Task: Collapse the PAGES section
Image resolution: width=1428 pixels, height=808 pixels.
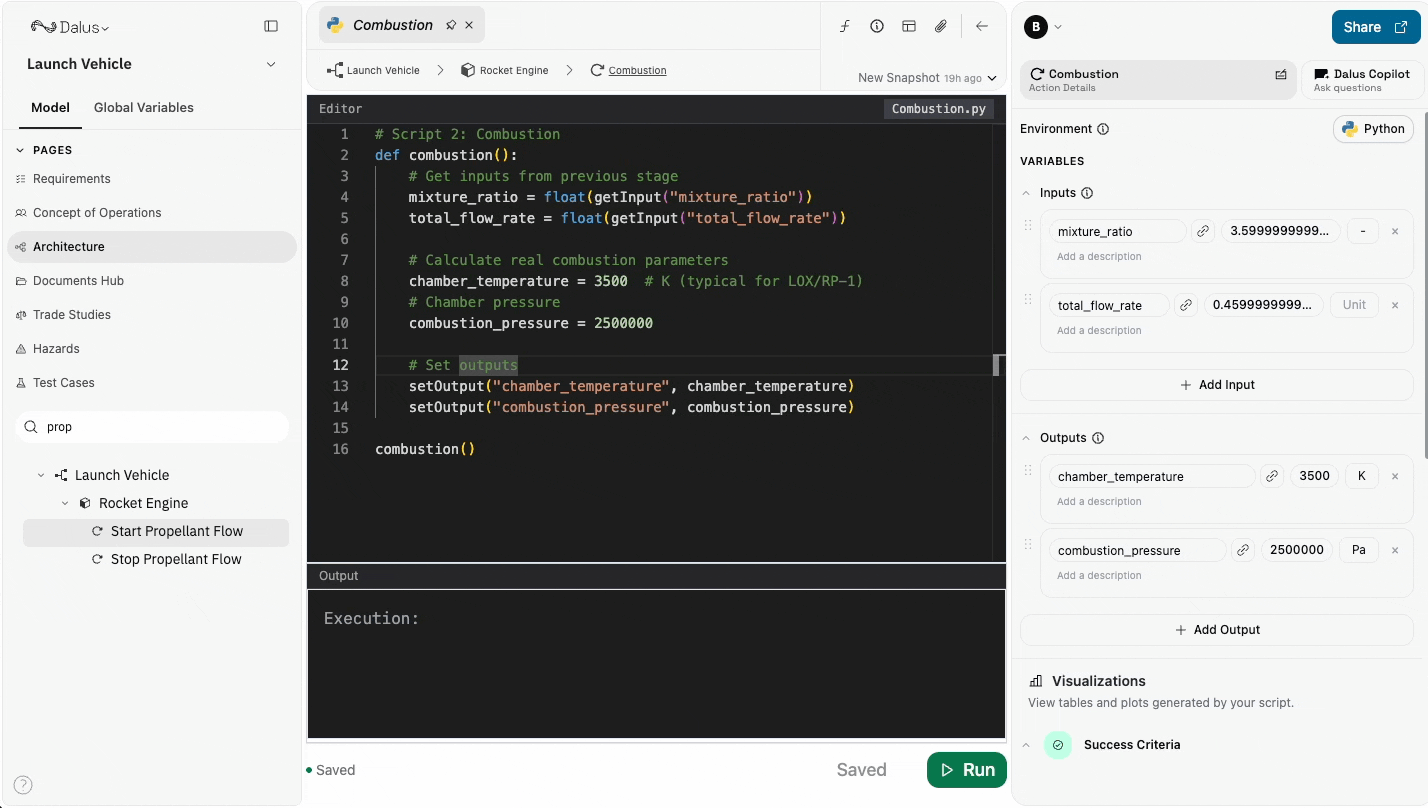Action: (x=19, y=150)
